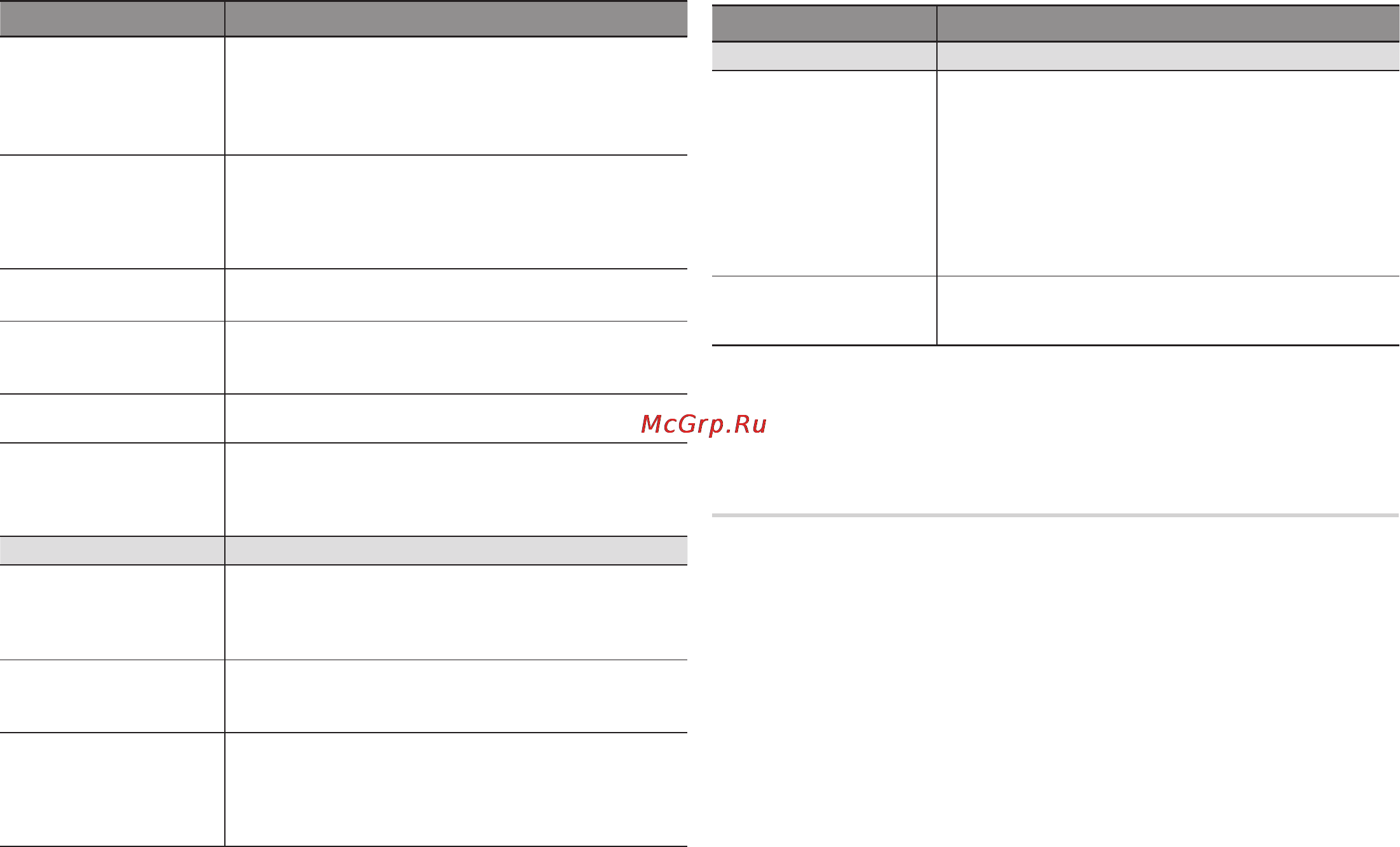
Task: Click the tallest empty wide cell in right table
Action: 1168,173
